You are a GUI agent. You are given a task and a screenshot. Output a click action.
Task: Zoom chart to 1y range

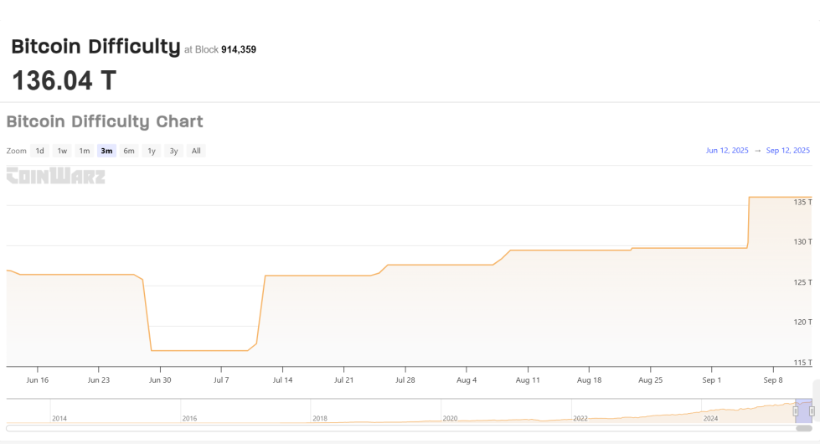(x=151, y=151)
